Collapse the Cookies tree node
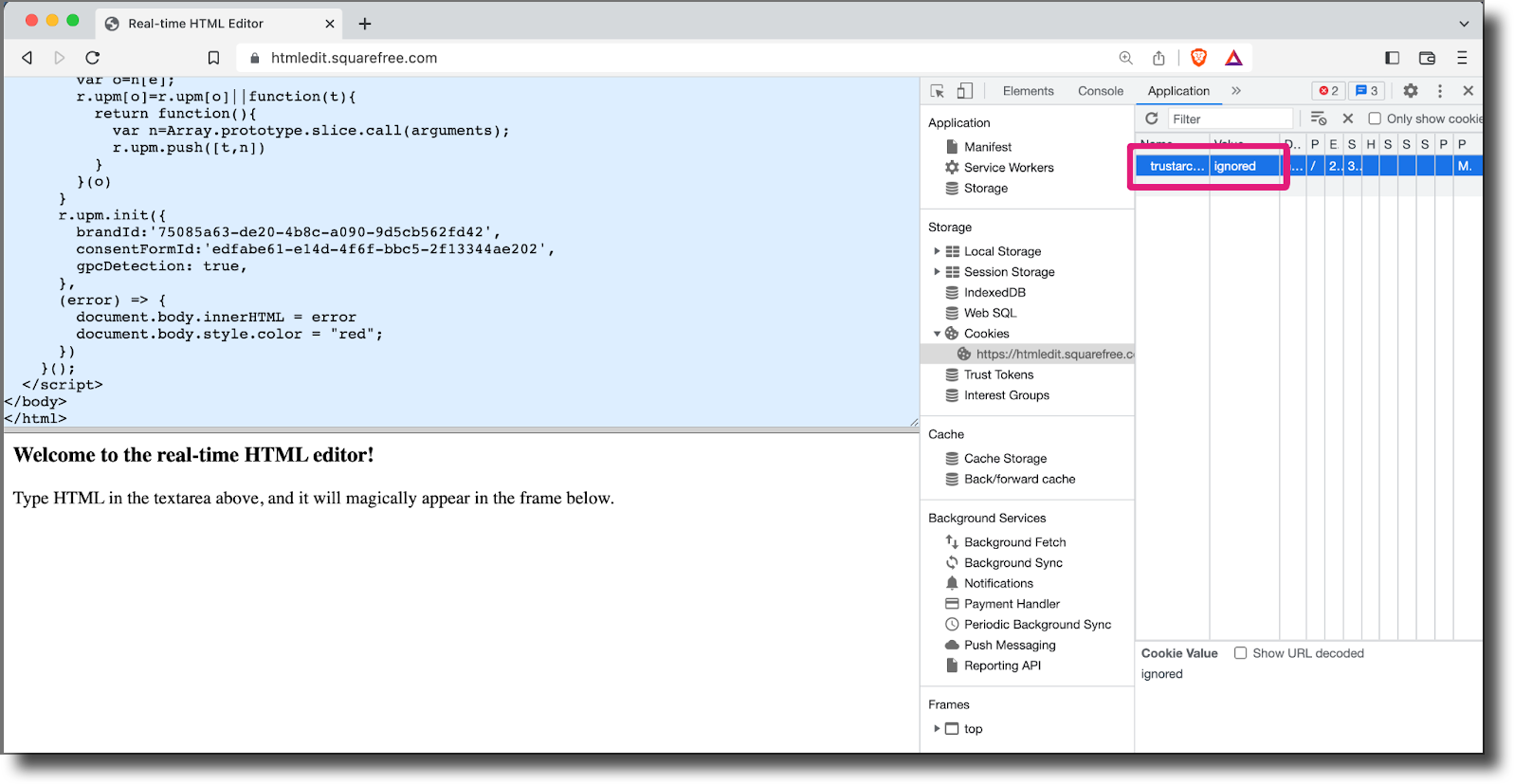1514x784 pixels. pyautogui.click(x=937, y=334)
